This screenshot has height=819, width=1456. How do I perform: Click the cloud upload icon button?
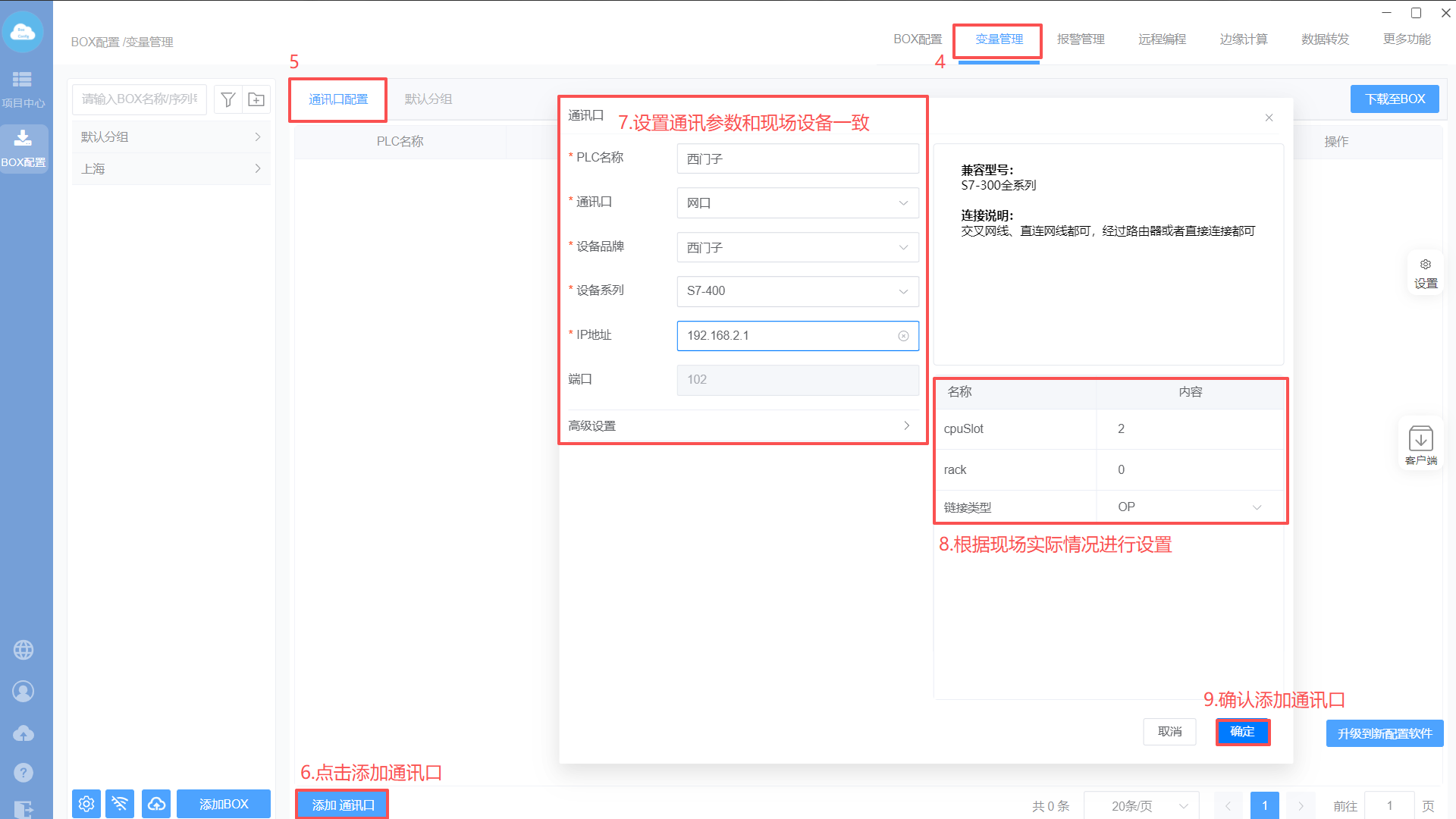156,804
